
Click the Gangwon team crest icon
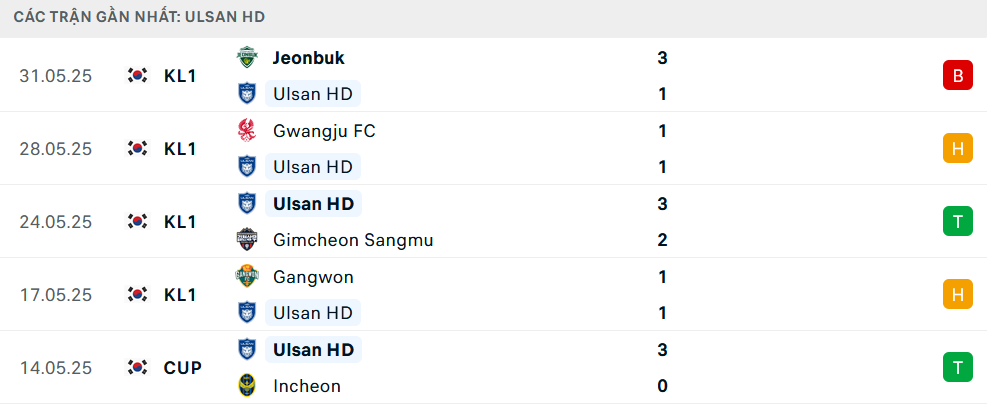point(247,276)
